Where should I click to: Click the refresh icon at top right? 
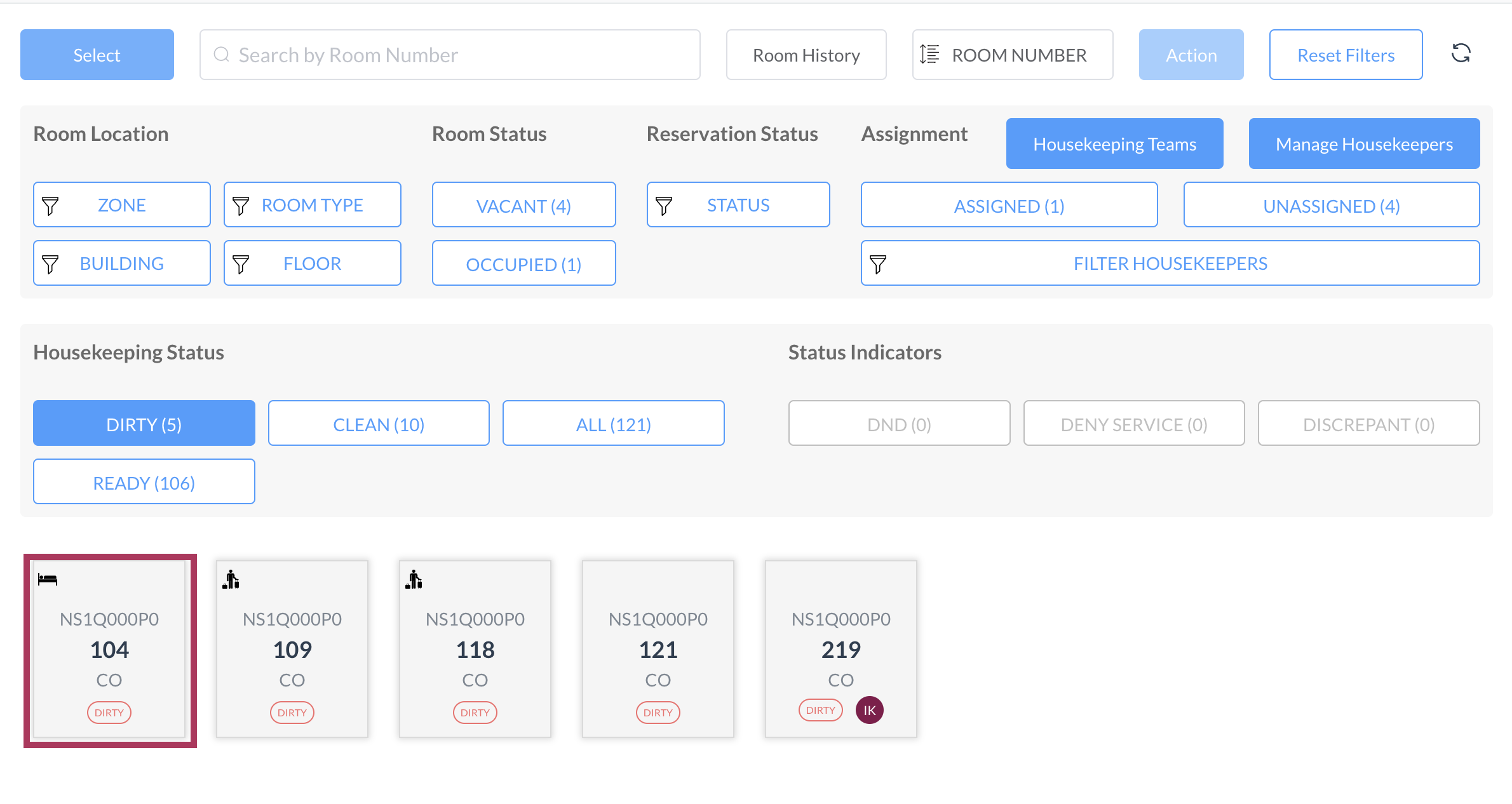click(x=1461, y=53)
